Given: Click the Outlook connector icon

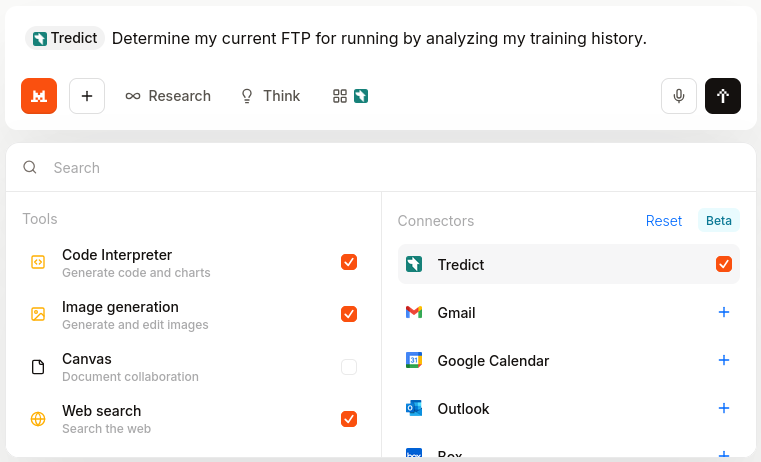Looking at the screenshot, I should coord(414,409).
